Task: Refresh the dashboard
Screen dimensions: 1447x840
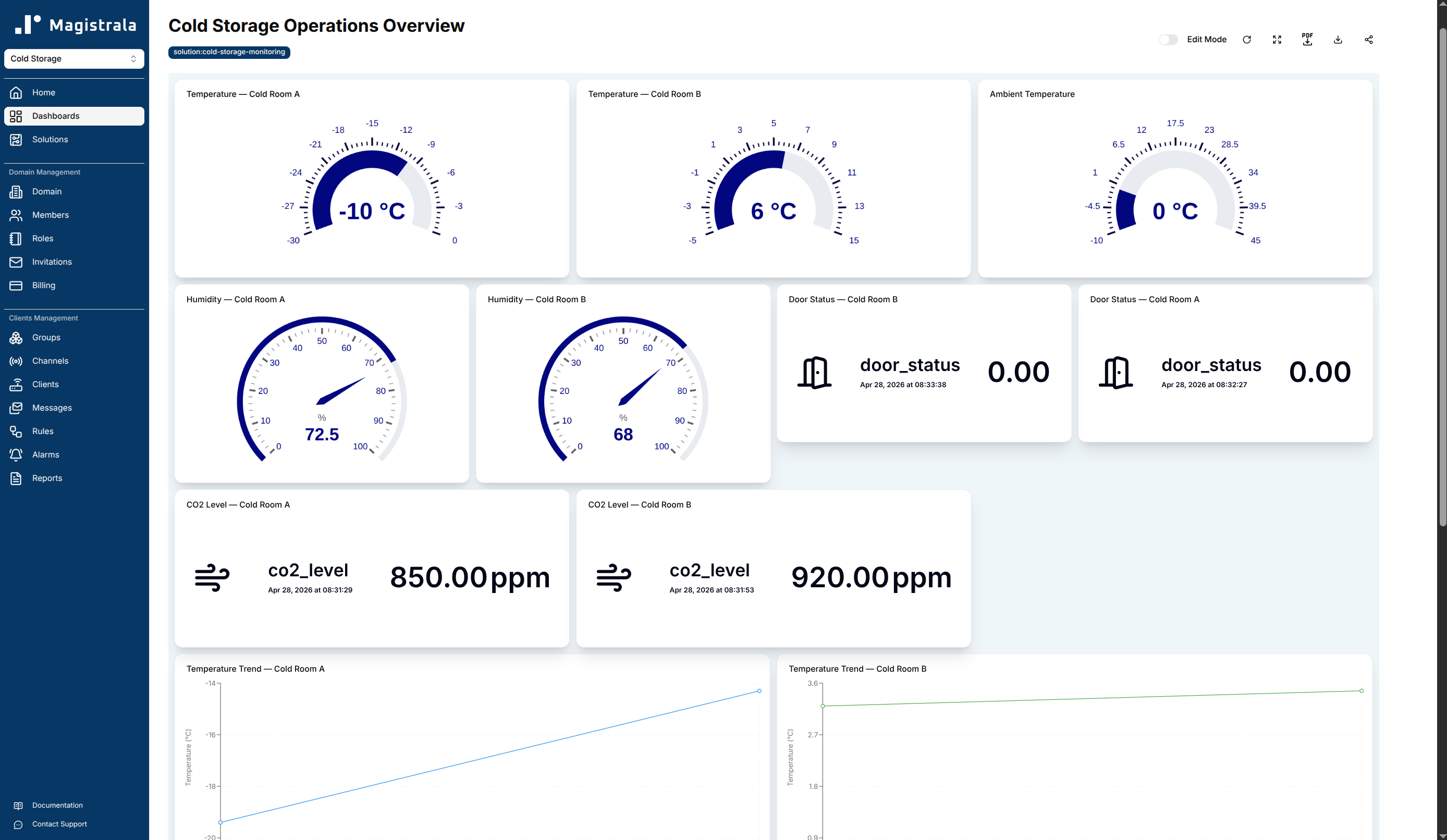Action: 1247,40
